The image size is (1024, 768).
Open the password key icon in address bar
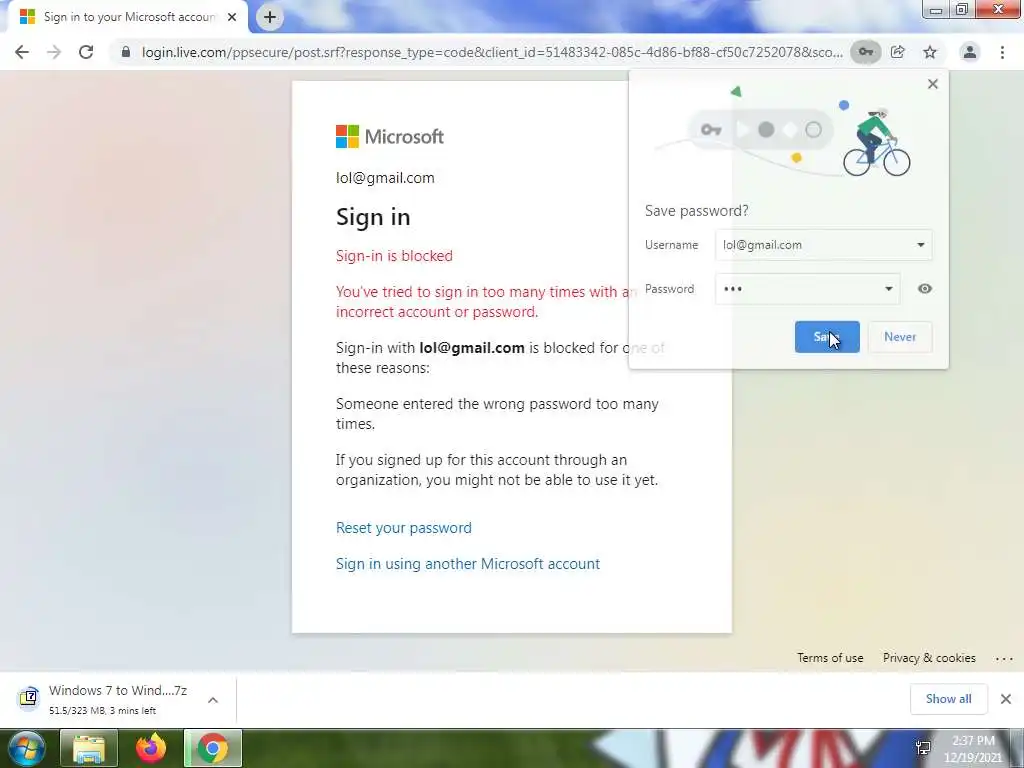[x=865, y=52]
